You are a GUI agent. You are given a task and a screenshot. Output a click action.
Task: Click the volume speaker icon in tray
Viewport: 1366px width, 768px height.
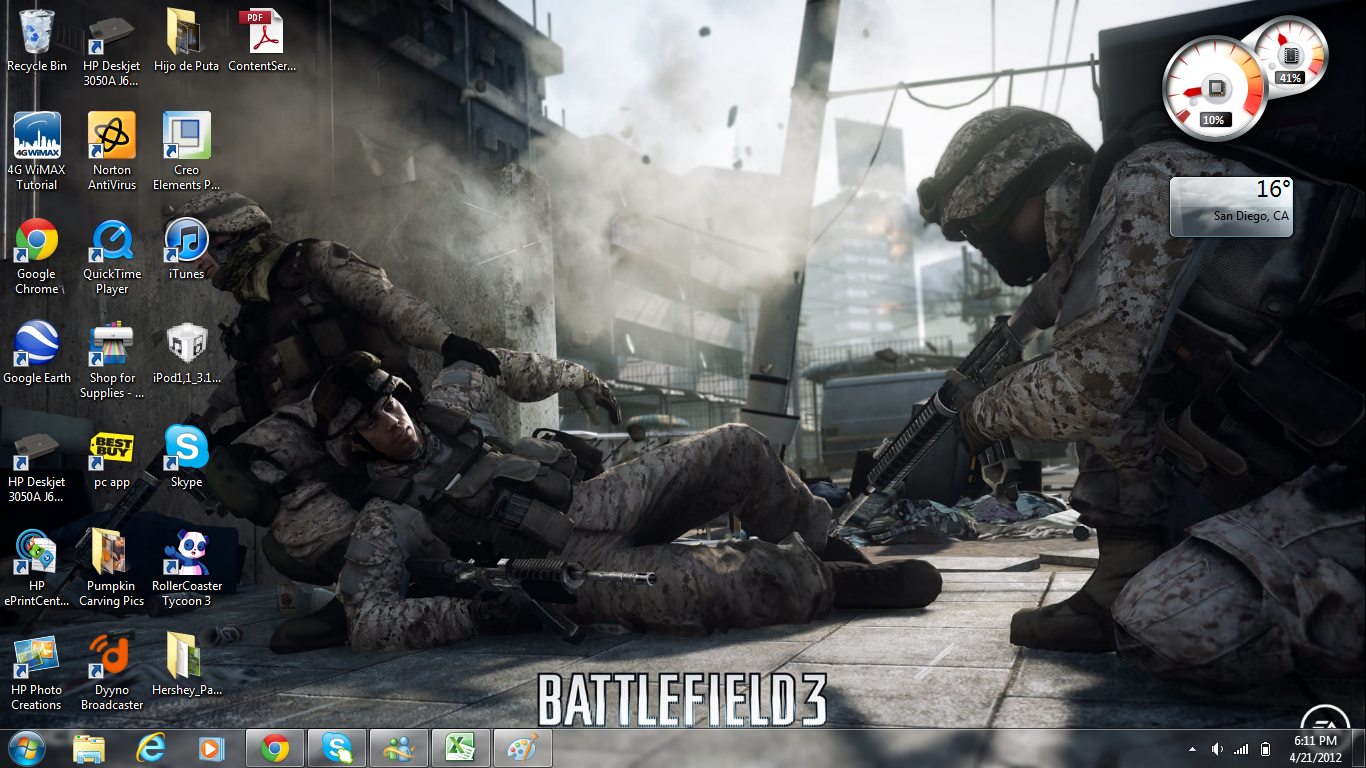(1217, 749)
